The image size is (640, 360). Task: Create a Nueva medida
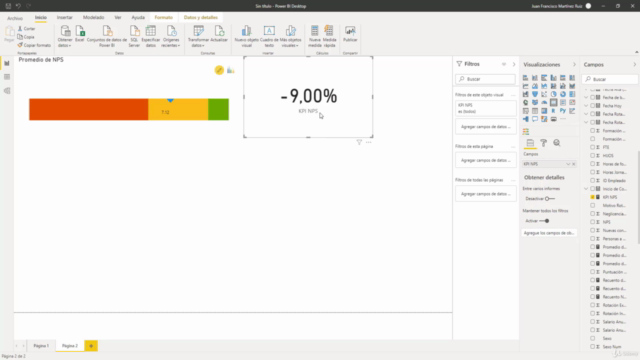(x=315, y=36)
